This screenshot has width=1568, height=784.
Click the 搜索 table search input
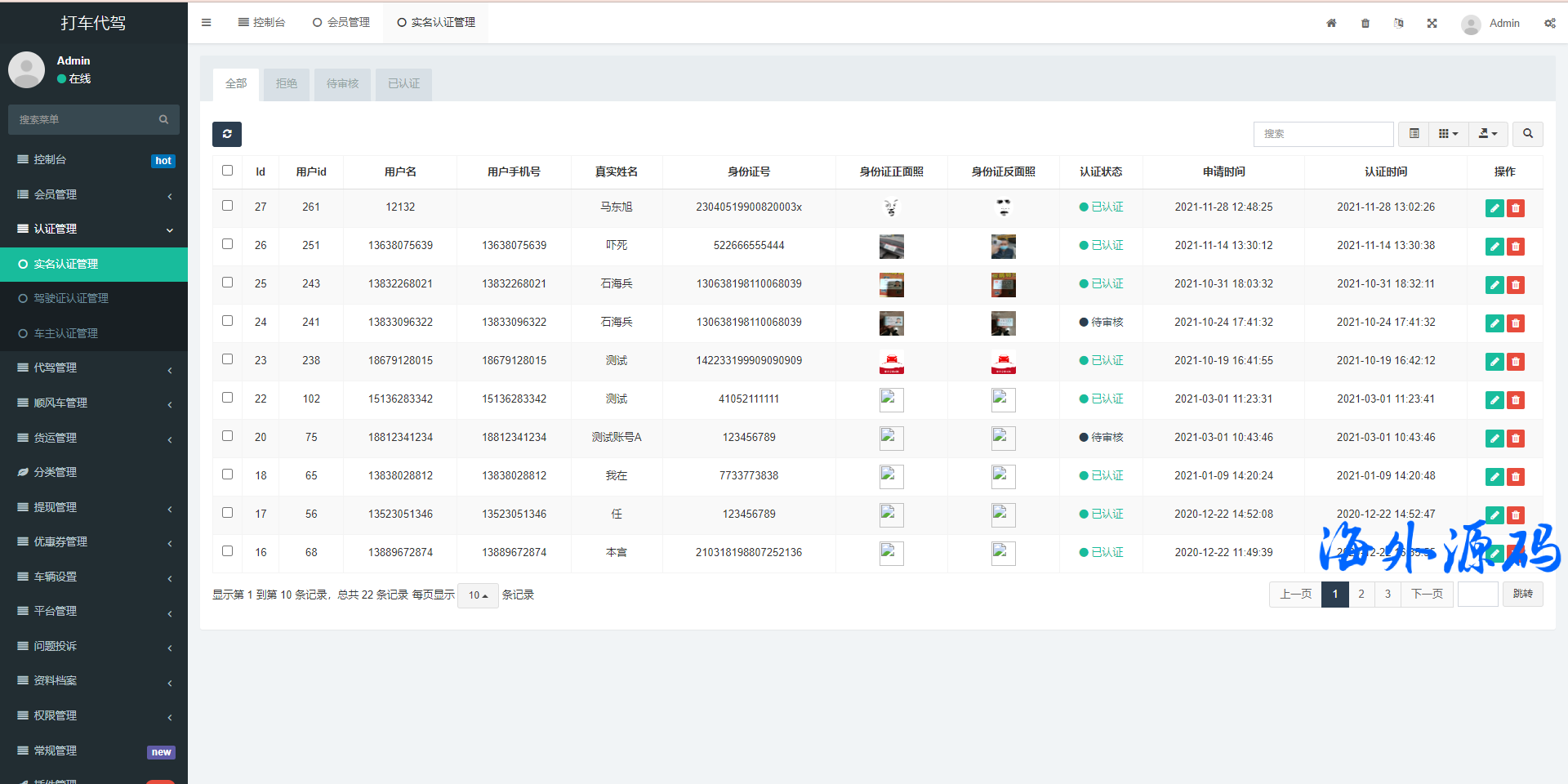pyautogui.click(x=1323, y=134)
